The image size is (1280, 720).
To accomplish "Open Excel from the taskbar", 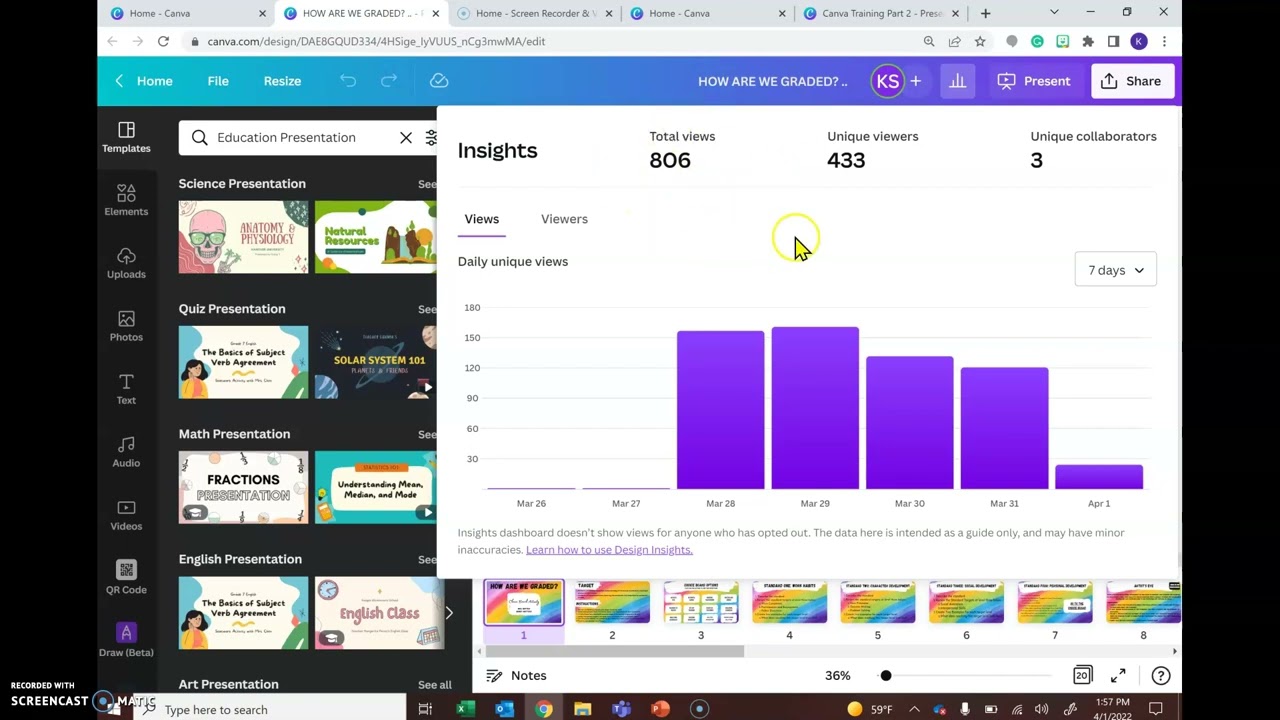I will 465,709.
